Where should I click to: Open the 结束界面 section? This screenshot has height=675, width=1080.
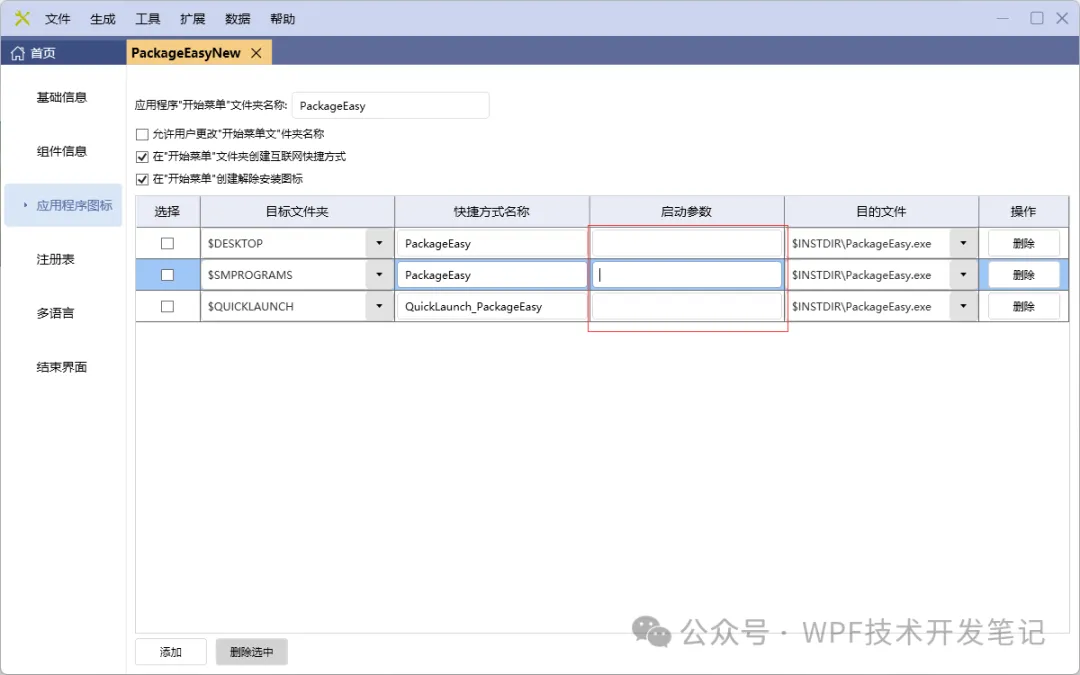62,367
